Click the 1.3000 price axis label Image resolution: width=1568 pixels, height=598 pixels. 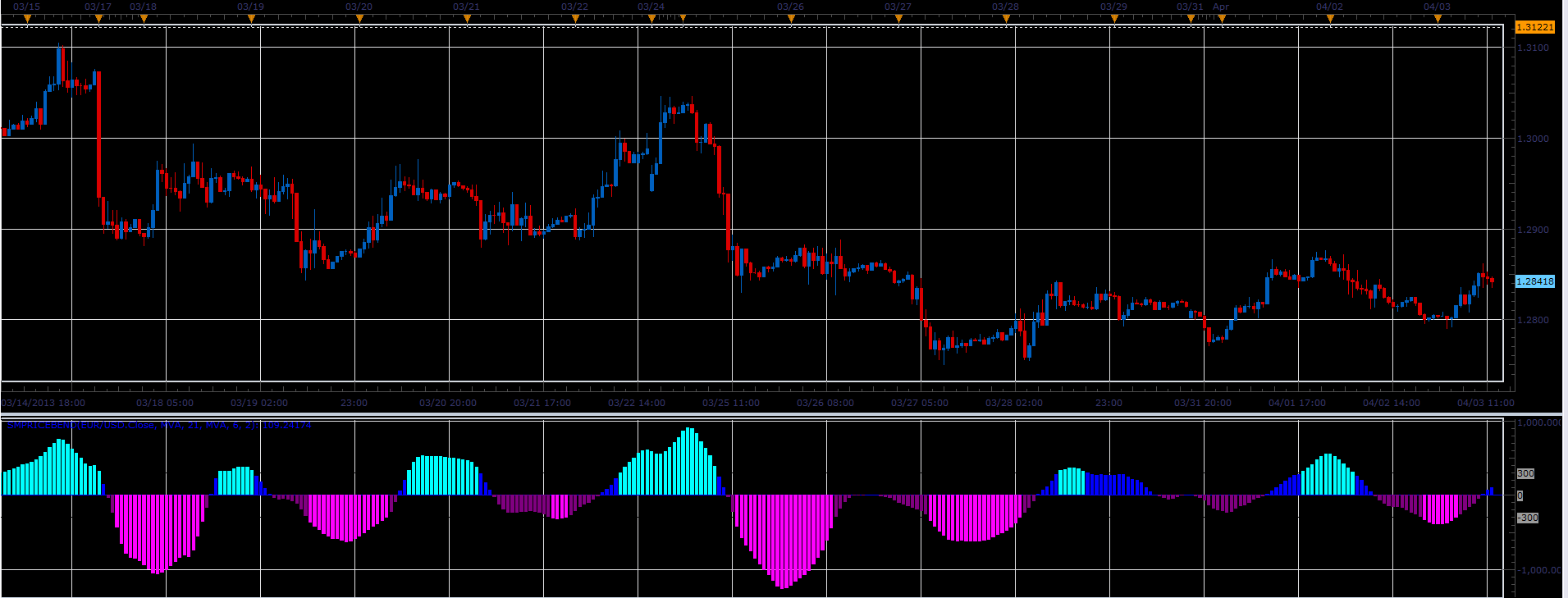tap(1534, 139)
